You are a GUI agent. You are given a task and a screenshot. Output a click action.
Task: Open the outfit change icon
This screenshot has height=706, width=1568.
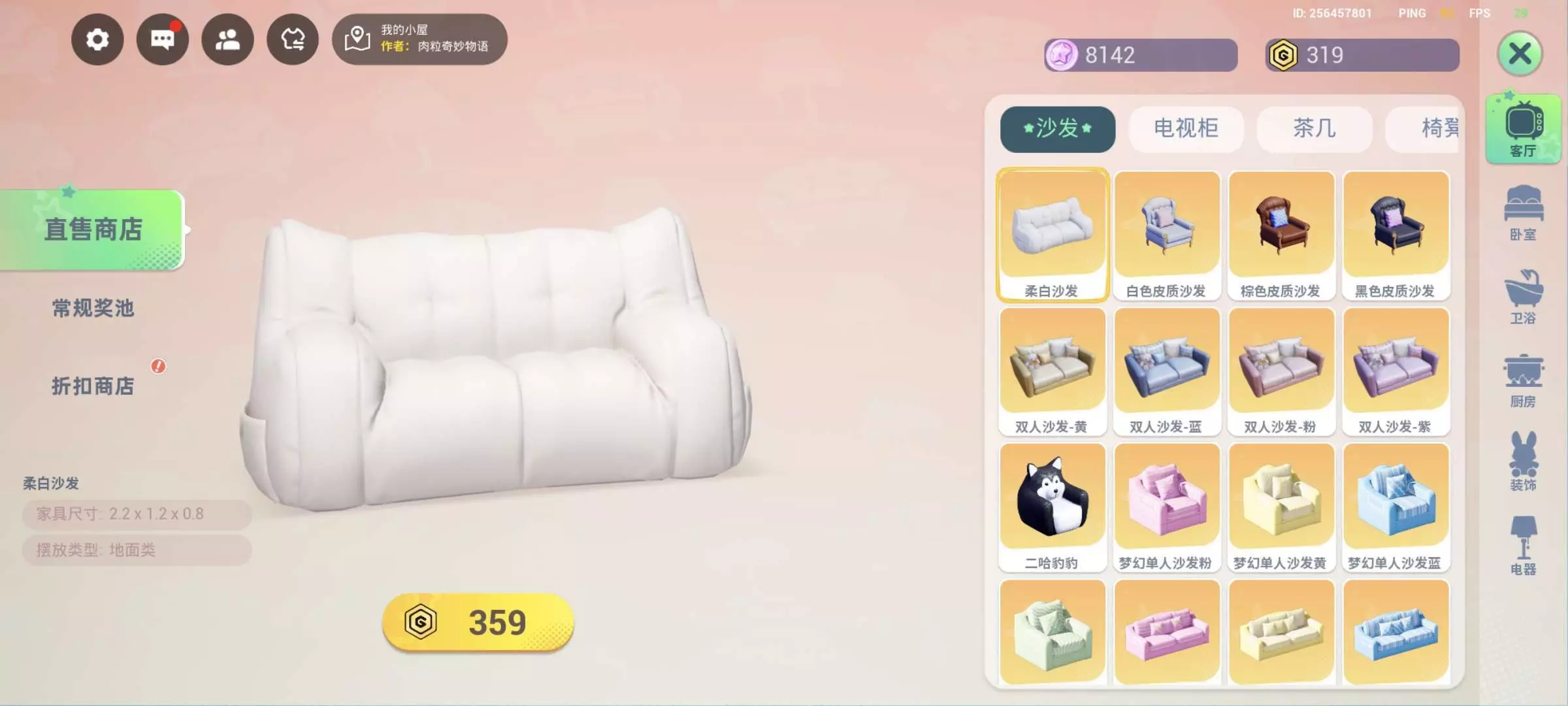pos(293,40)
